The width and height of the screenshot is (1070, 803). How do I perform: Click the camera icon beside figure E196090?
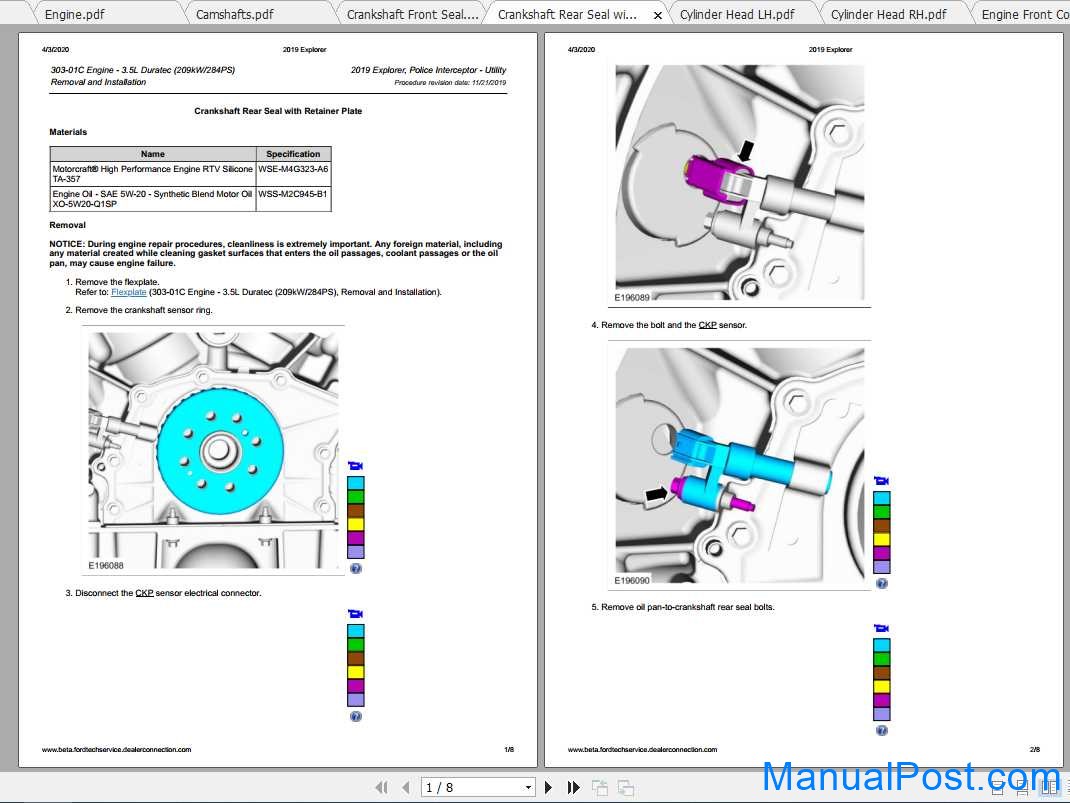tap(882, 481)
